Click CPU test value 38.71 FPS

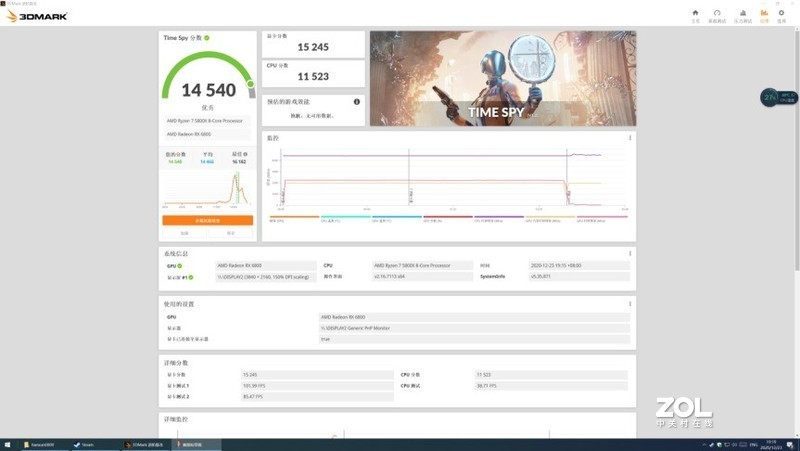pyautogui.click(x=551, y=386)
